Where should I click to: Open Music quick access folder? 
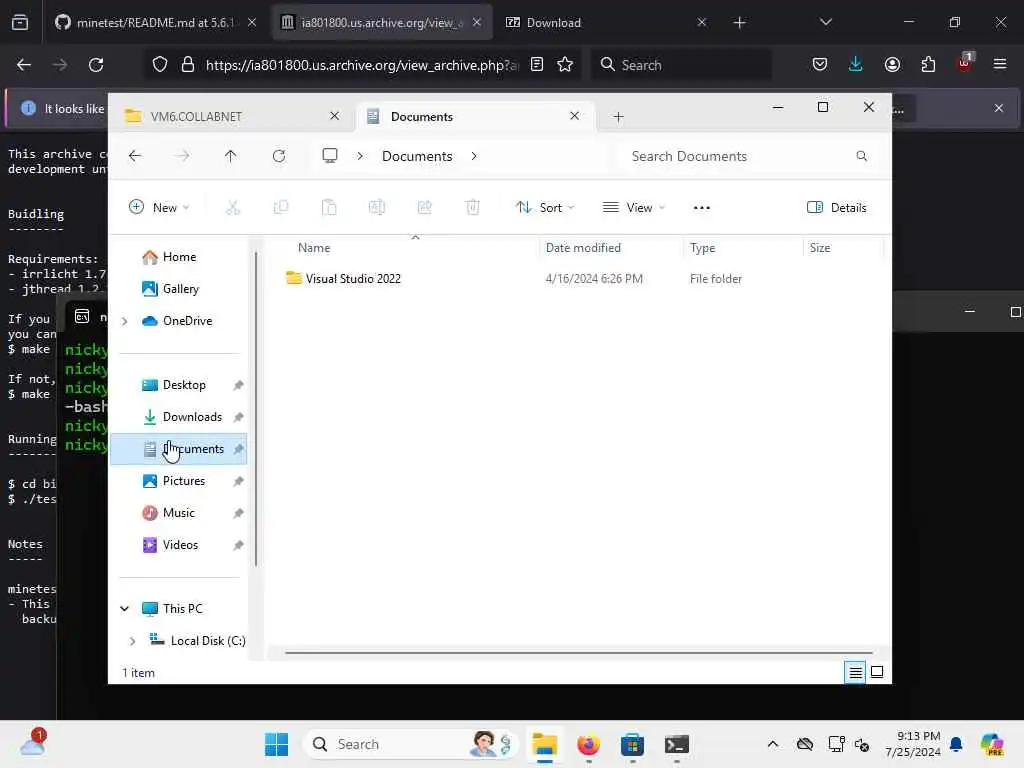coord(178,513)
